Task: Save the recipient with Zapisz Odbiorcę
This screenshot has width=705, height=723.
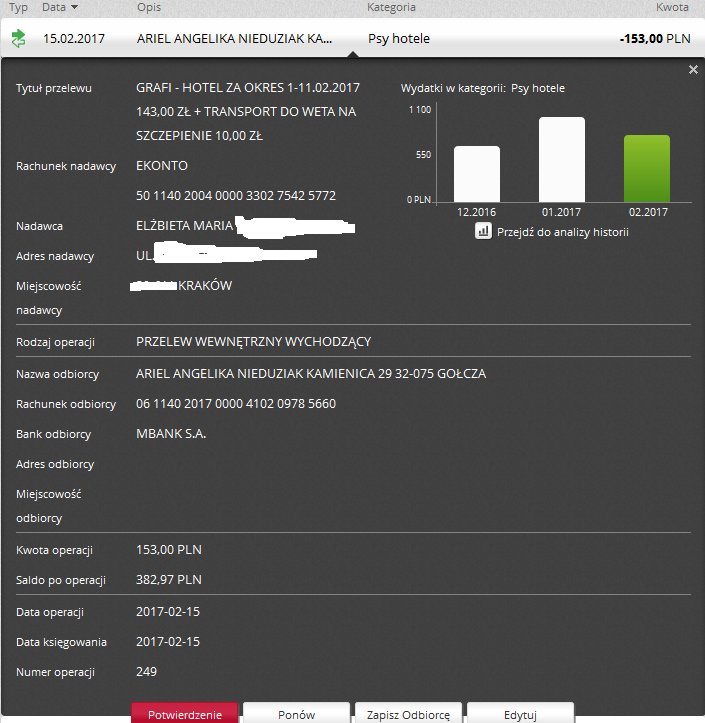Action: click(x=408, y=714)
